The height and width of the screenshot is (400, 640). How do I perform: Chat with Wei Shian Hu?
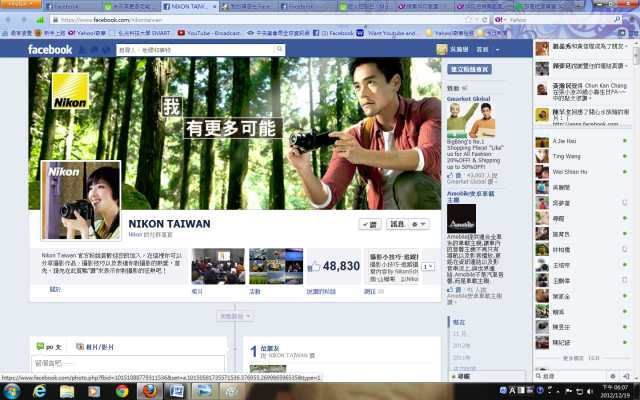(582, 172)
